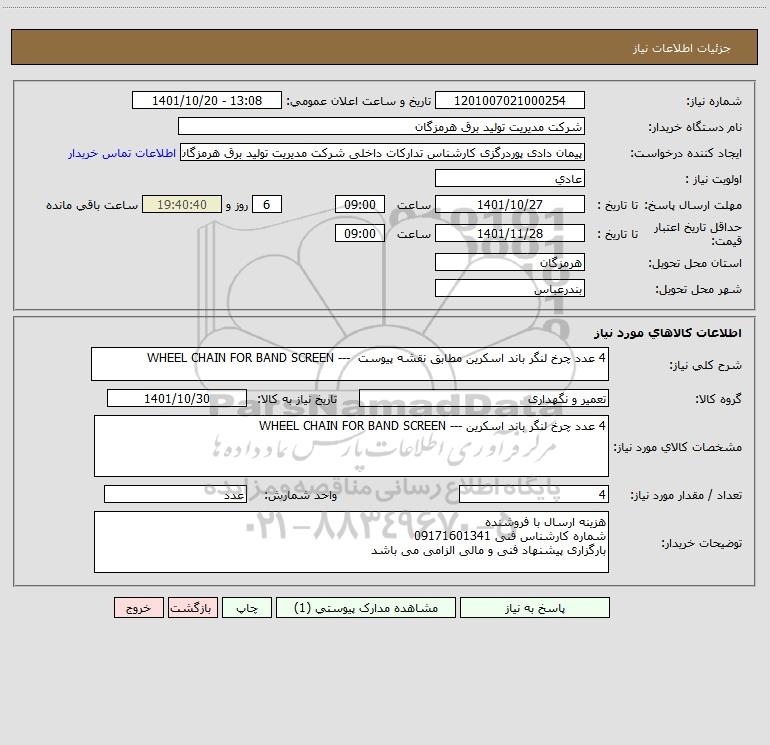Open مشاهده مدارک پیوستی (1) attachments button

[366, 608]
